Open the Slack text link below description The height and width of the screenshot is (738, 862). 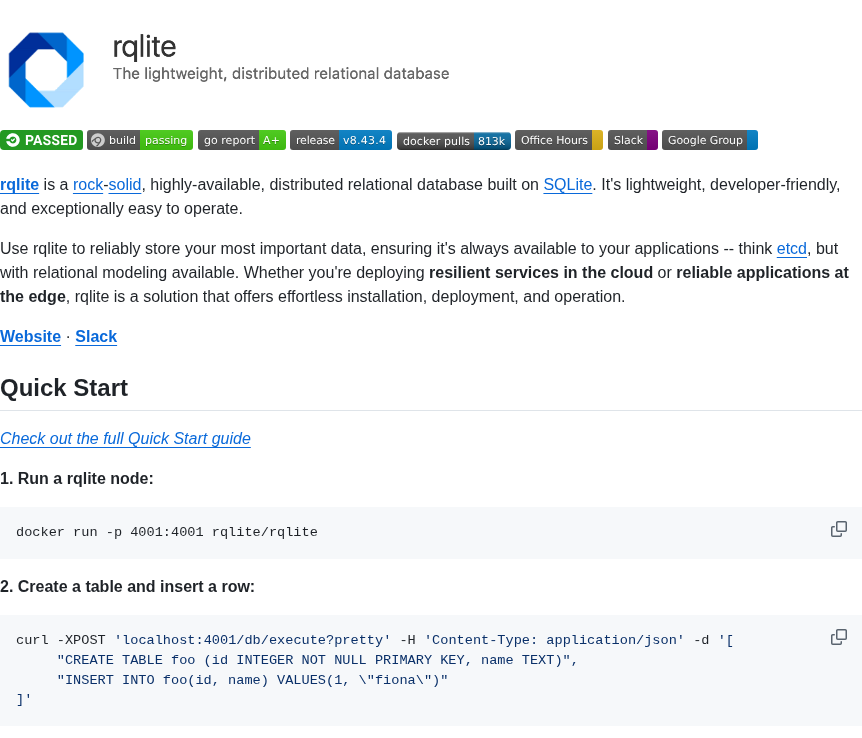pos(96,337)
